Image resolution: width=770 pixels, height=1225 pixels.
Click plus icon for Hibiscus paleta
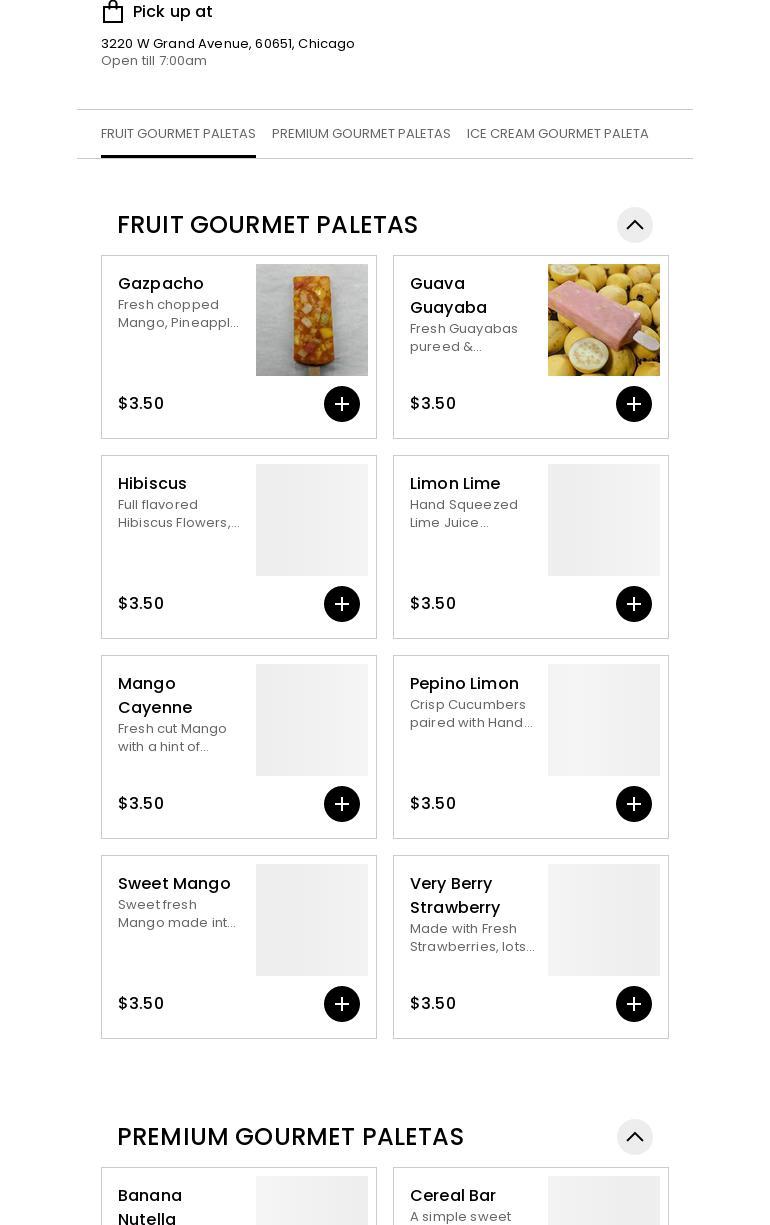point(342,604)
